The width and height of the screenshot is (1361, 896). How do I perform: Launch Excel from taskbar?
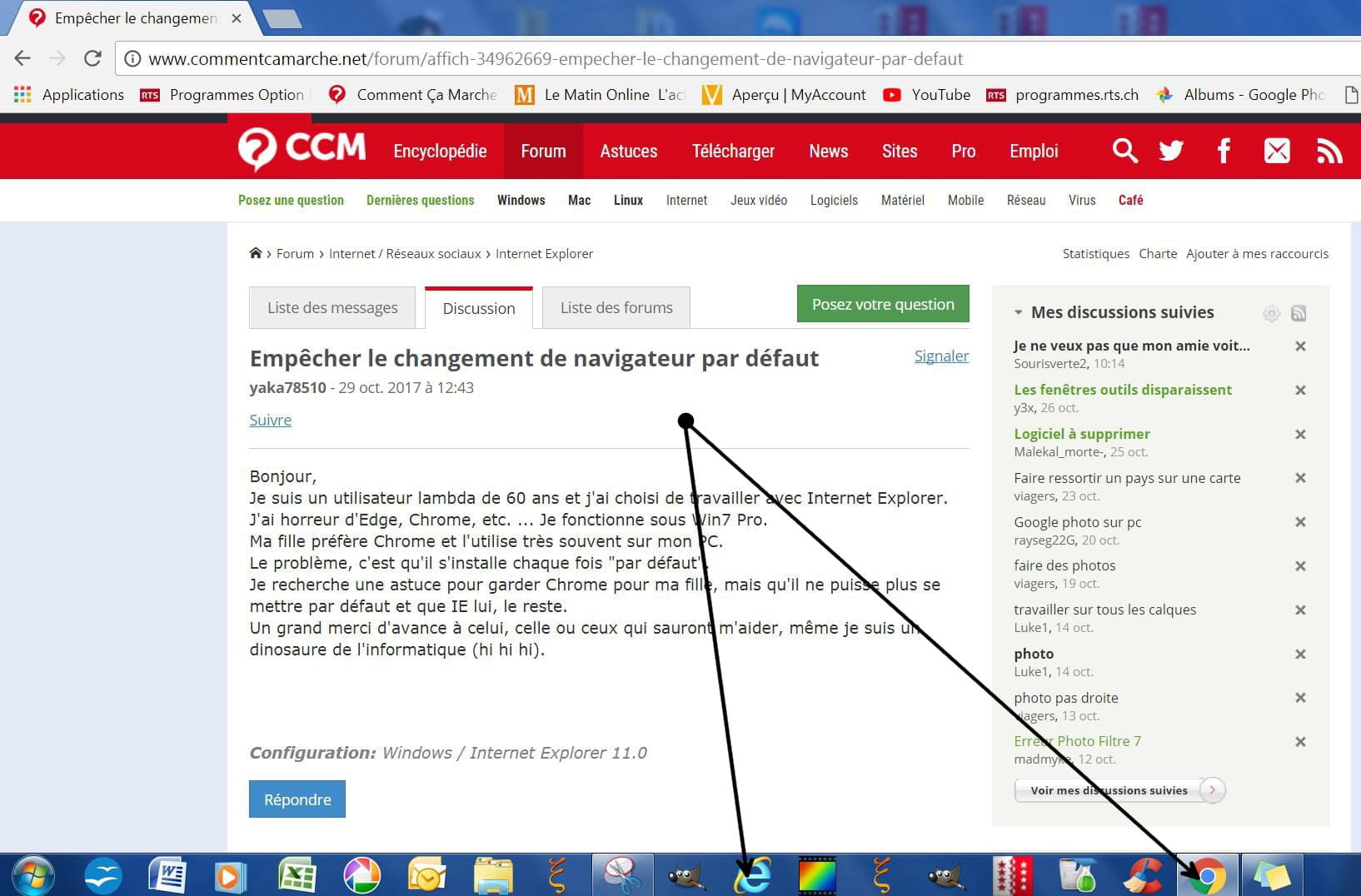(297, 876)
